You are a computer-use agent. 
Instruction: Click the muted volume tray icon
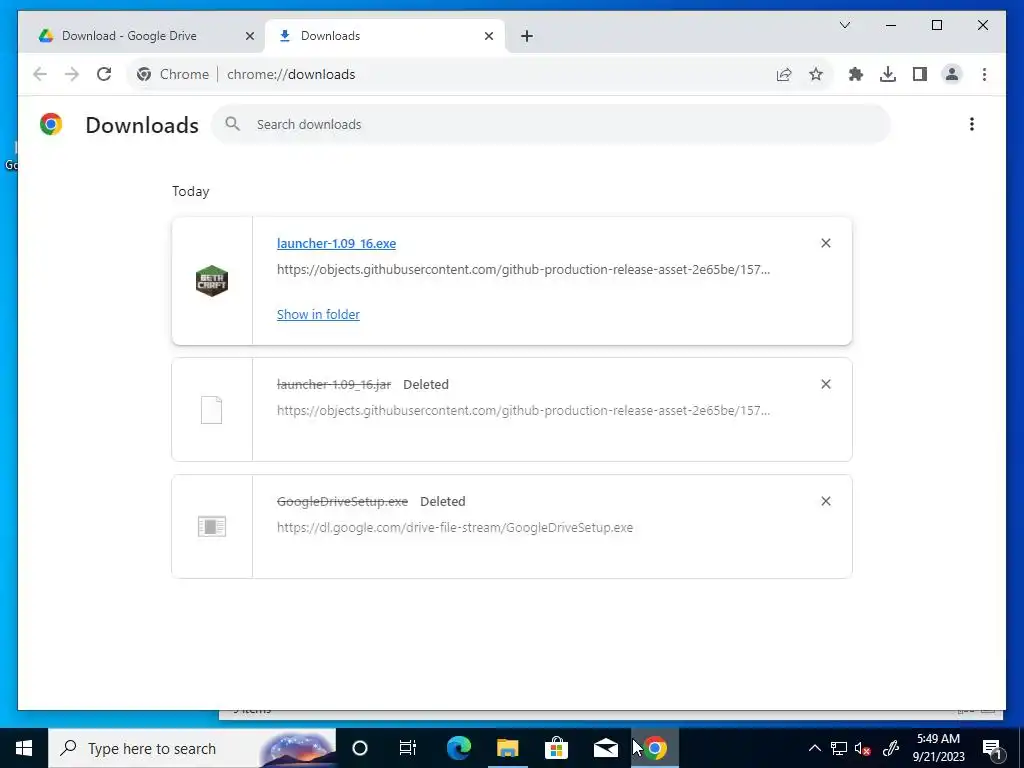863,748
